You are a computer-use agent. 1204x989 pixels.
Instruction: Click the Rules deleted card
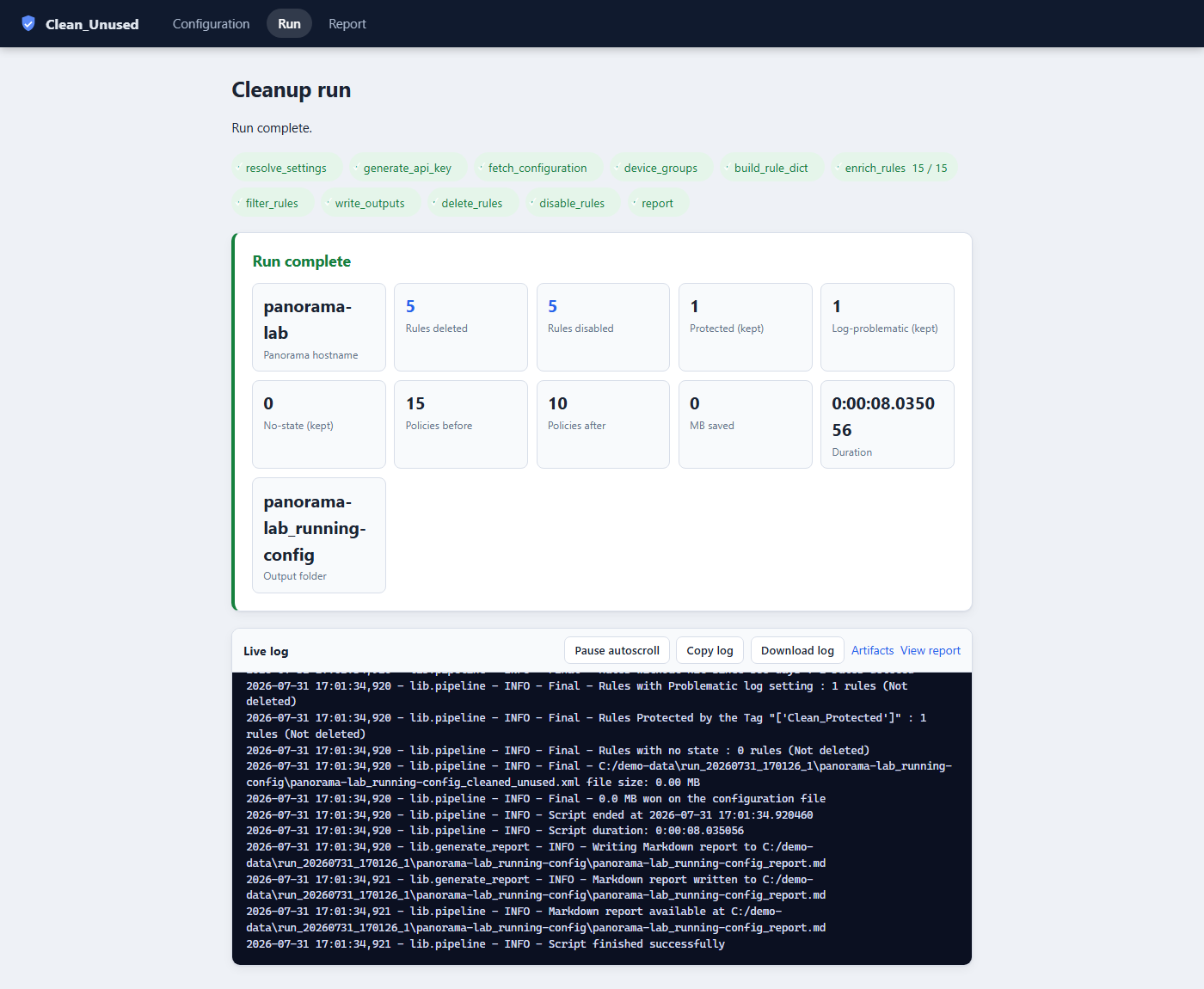coord(461,328)
